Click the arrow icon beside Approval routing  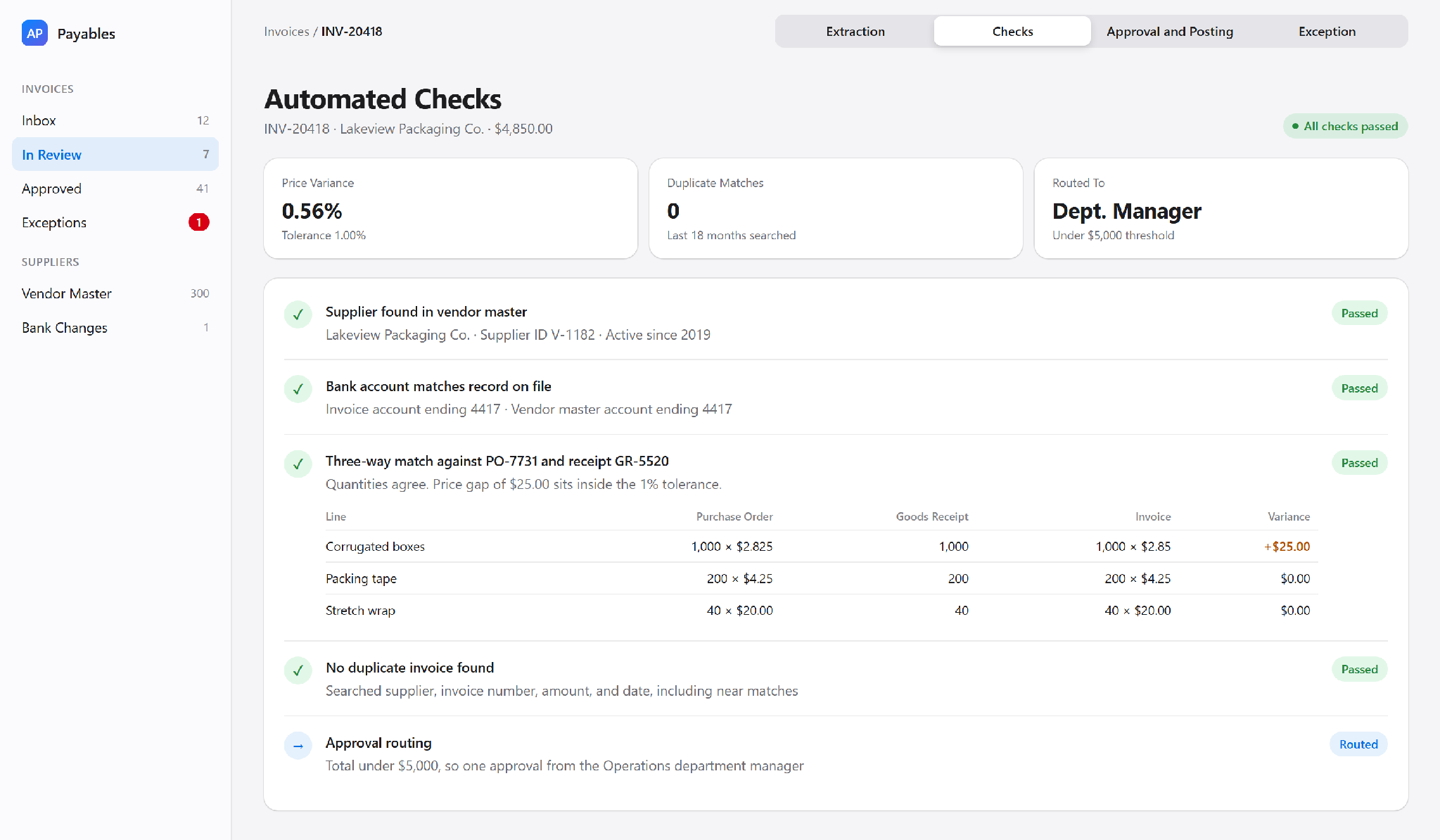298,746
